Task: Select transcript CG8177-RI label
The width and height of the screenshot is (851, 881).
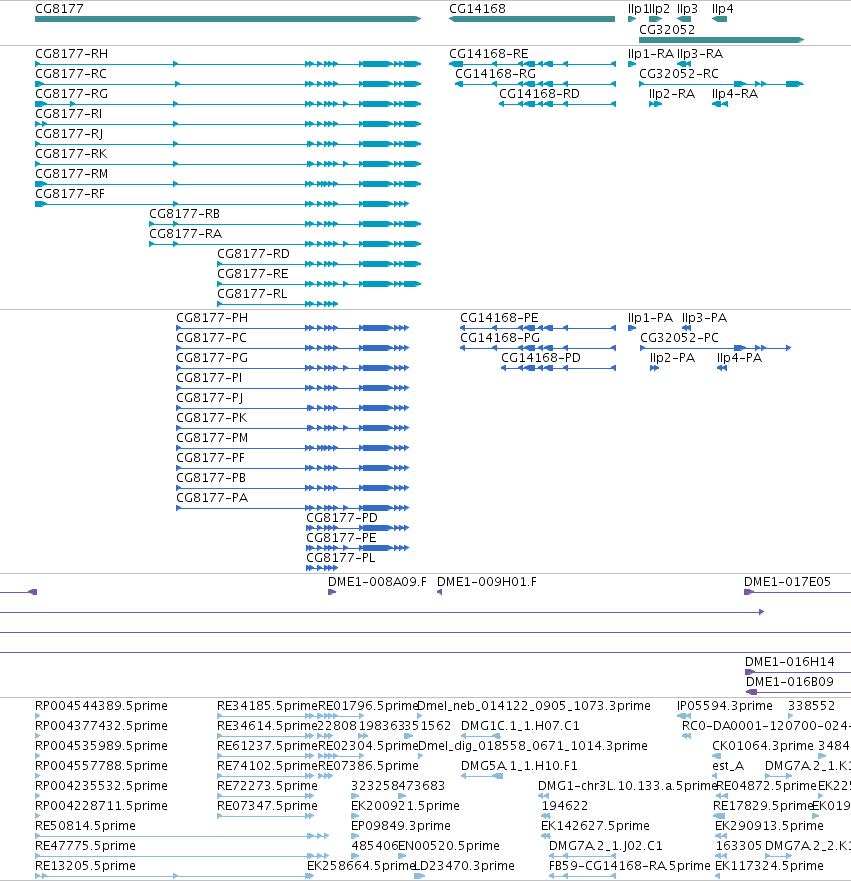Action: (x=69, y=114)
